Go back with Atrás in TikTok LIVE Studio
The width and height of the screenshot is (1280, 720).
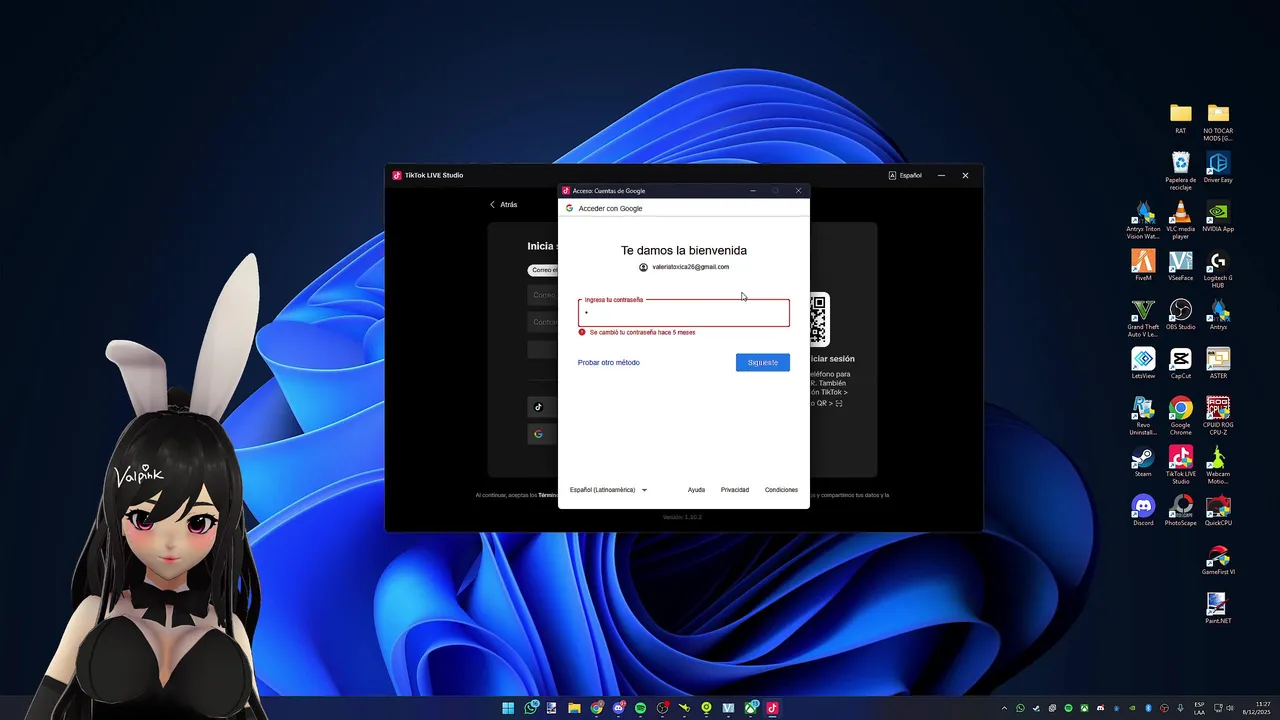[x=503, y=204]
